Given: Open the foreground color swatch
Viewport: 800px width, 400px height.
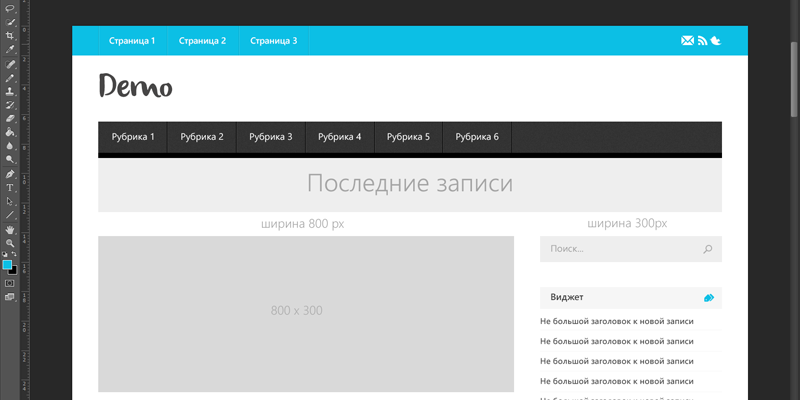Looking at the screenshot, I should [7, 264].
